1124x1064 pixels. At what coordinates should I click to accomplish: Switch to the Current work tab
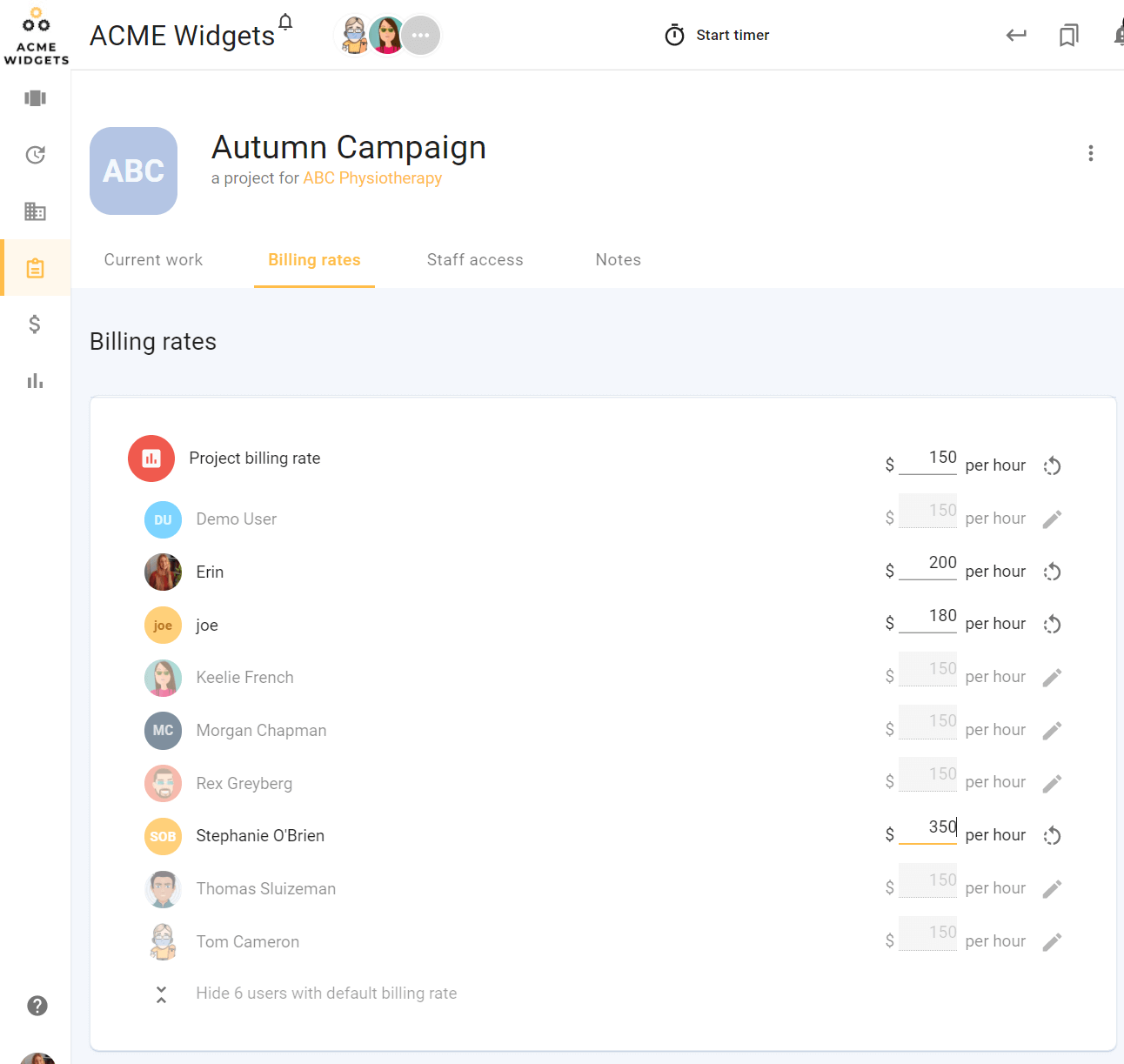click(153, 260)
